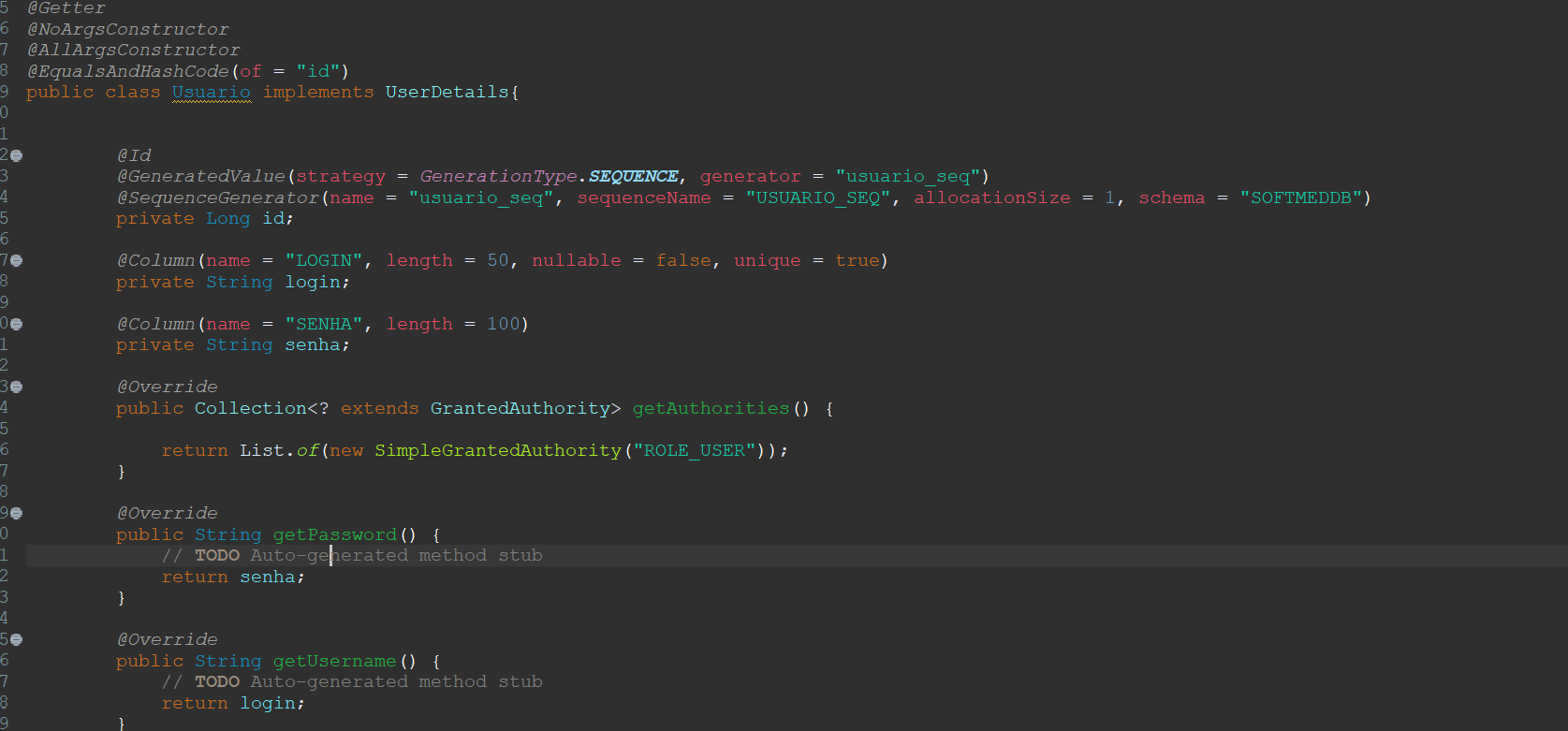Click the GenerationType class reference
Image resolution: width=1568 pixels, height=731 pixels.
tap(498, 176)
